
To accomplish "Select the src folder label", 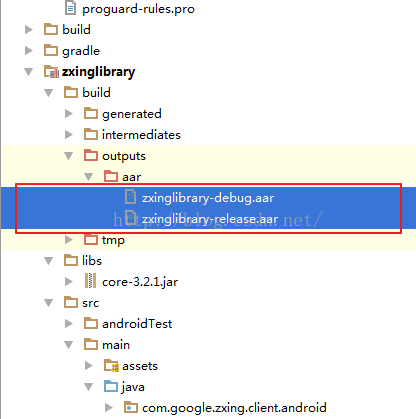I will coord(91,303).
